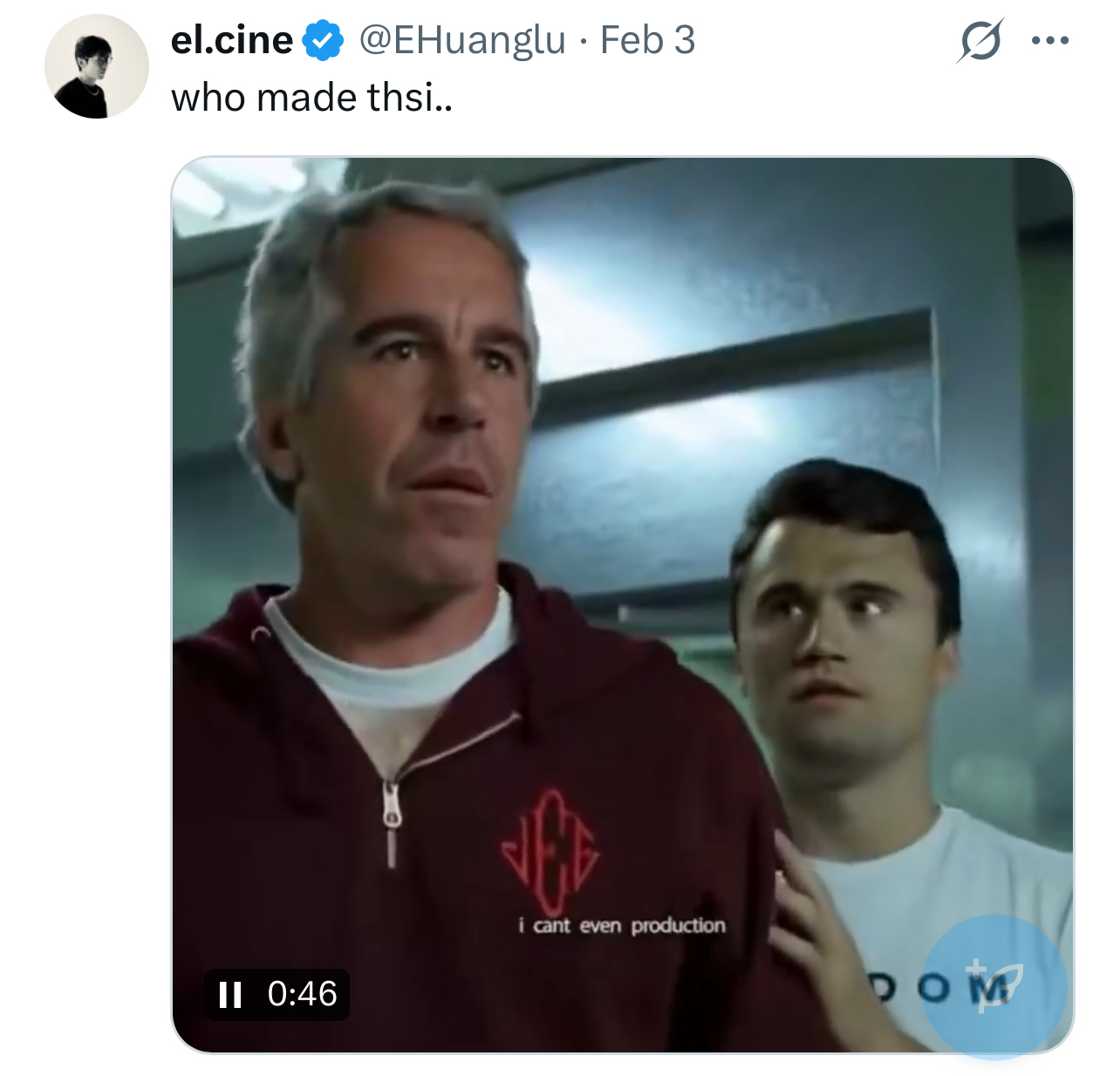Screen dimensions: 1120x1076
Task: Open el.cine's profile avatar picture
Action: [x=97, y=66]
